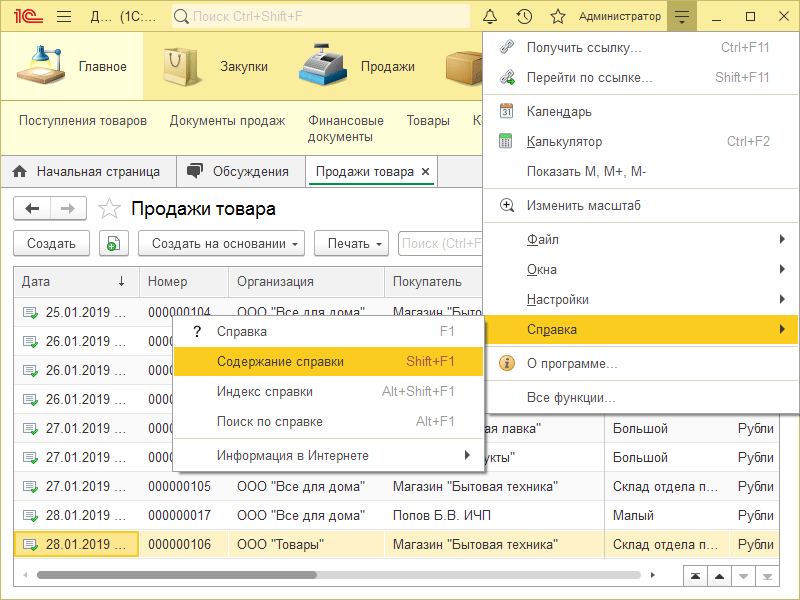Open Финансовые документы link
The image size is (800, 600).
click(345, 129)
